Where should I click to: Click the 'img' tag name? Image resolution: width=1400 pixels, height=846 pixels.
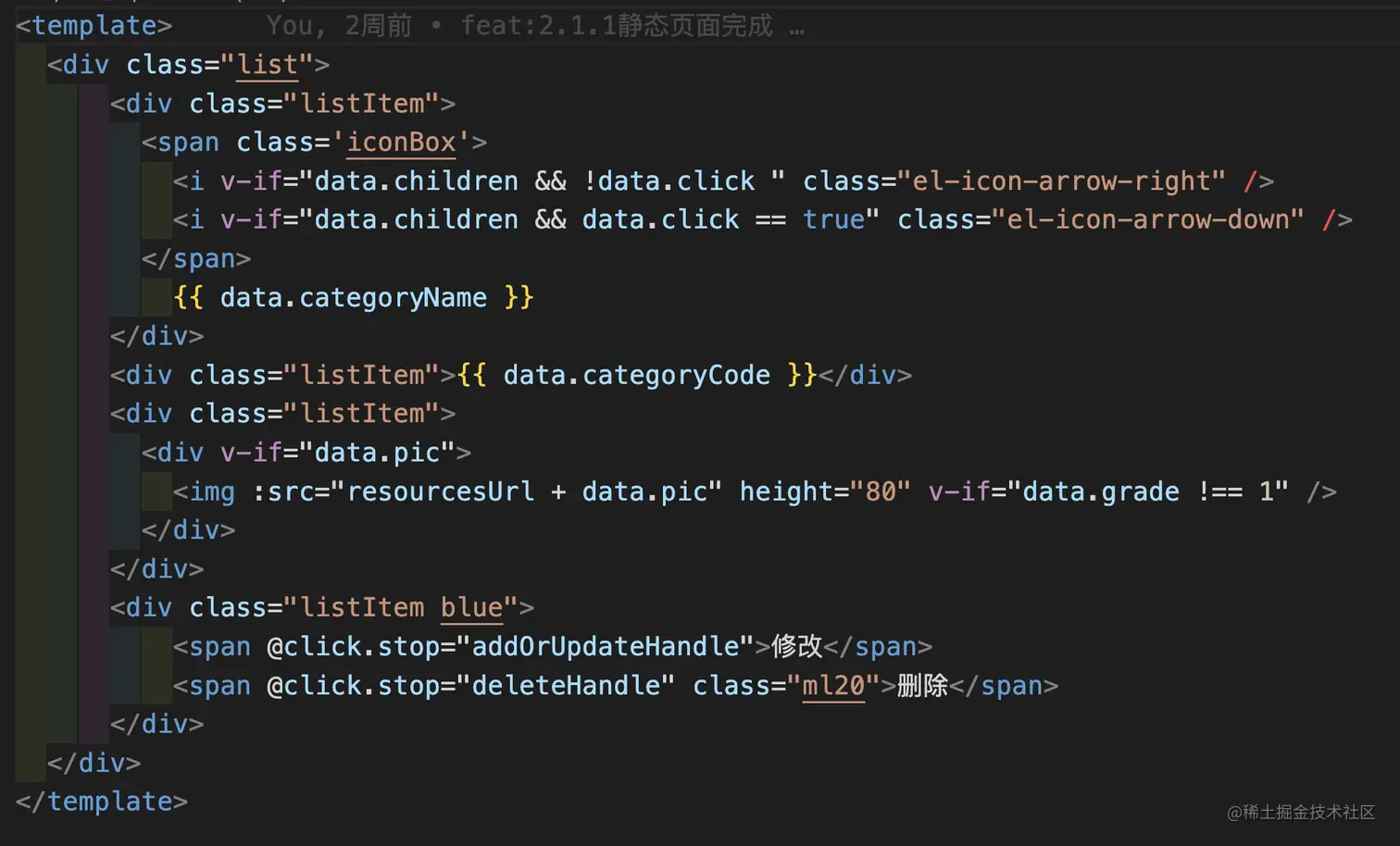click(x=212, y=491)
